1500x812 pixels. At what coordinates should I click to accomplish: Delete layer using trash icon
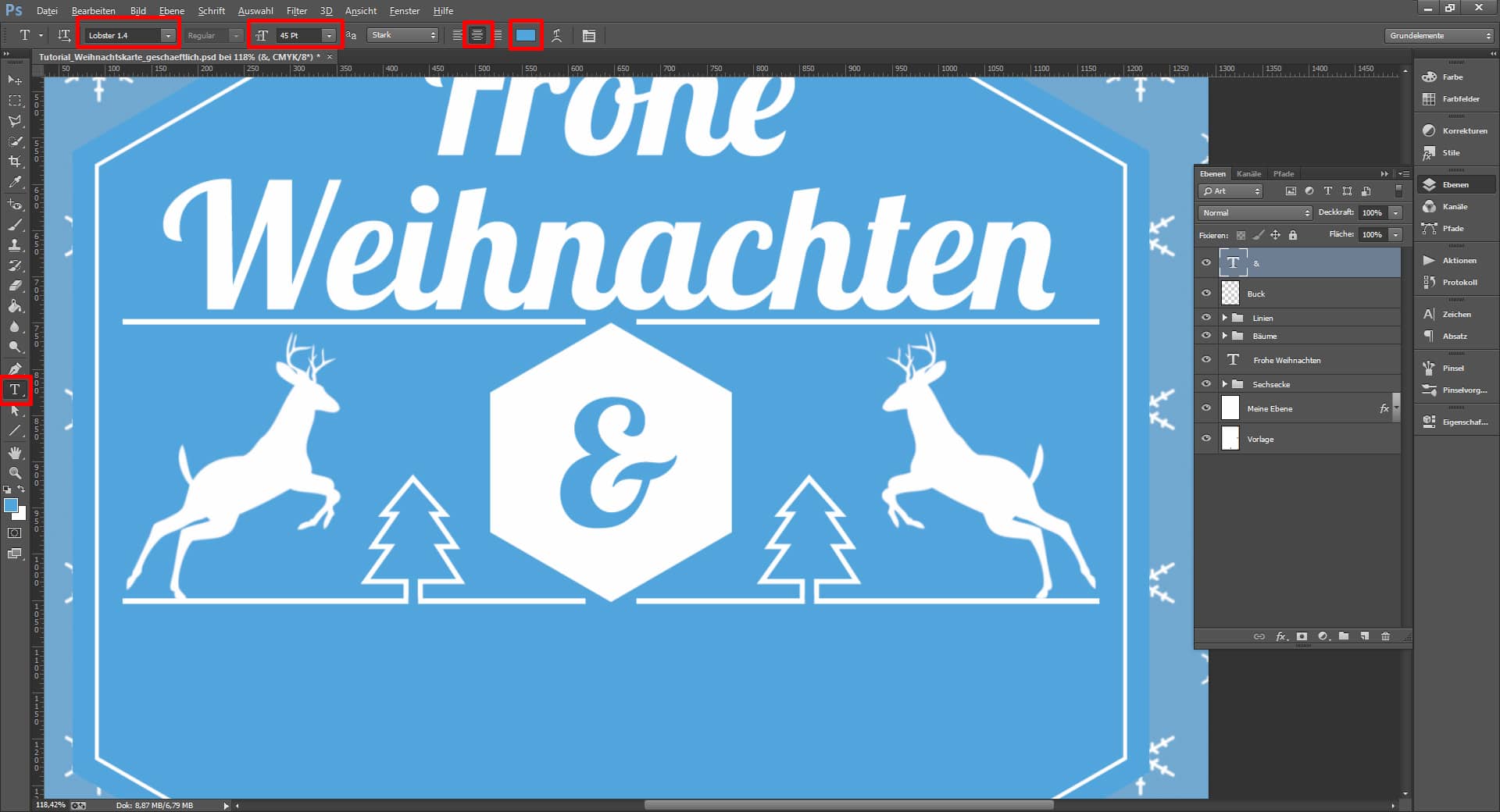tap(1384, 636)
